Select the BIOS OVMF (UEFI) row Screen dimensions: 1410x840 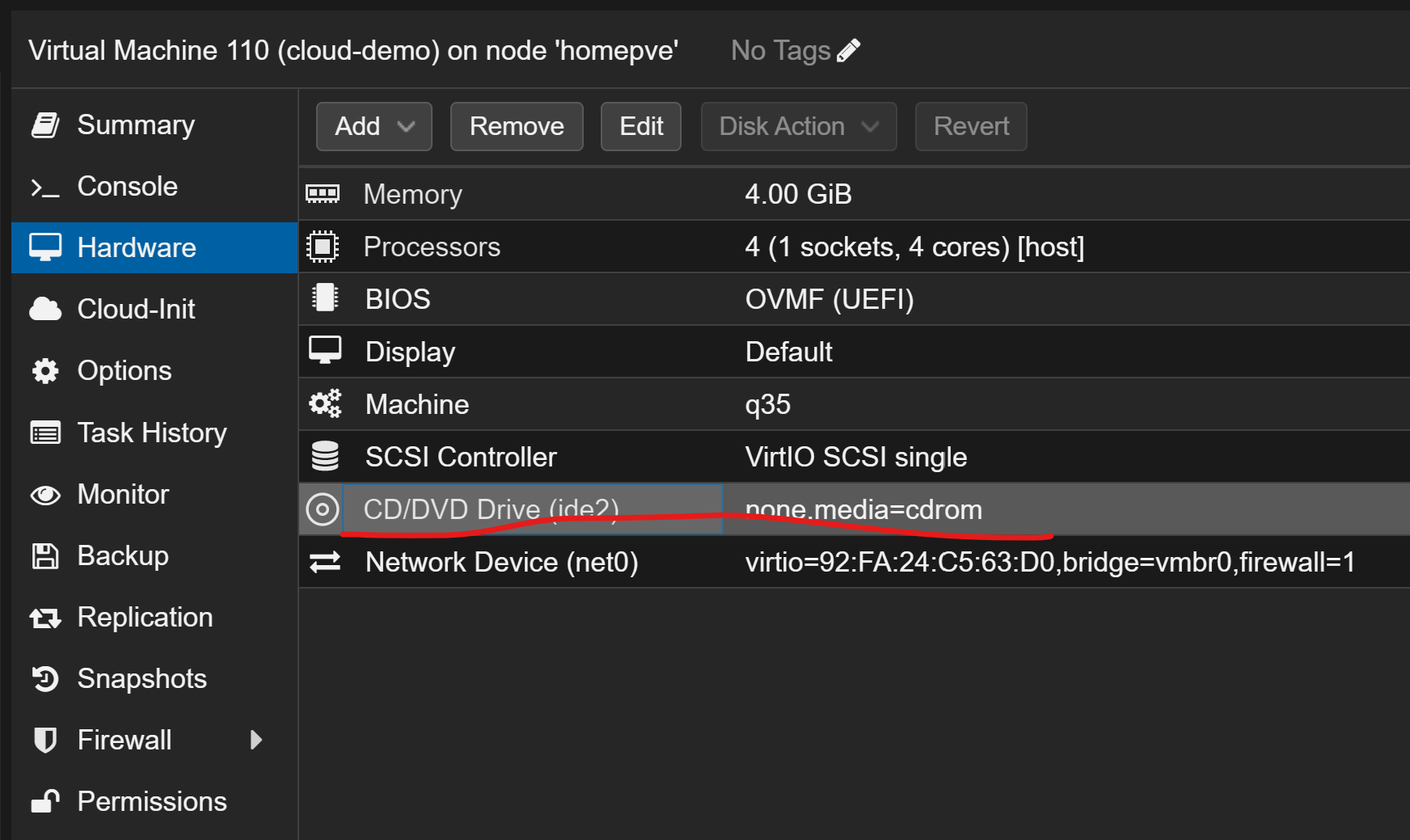829,299
